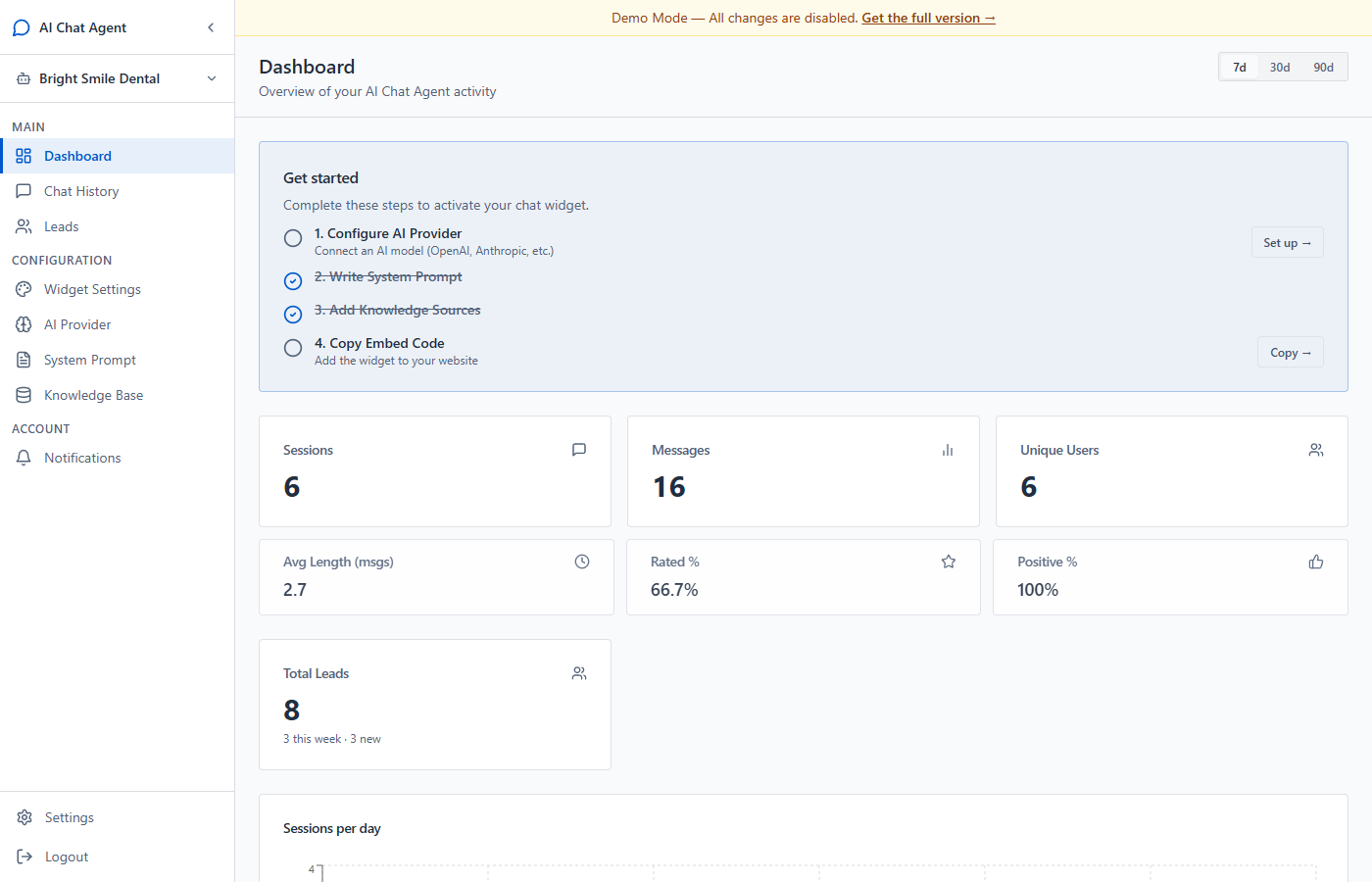
Task: Open the AI Provider configuration
Action: tap(117, 324)
